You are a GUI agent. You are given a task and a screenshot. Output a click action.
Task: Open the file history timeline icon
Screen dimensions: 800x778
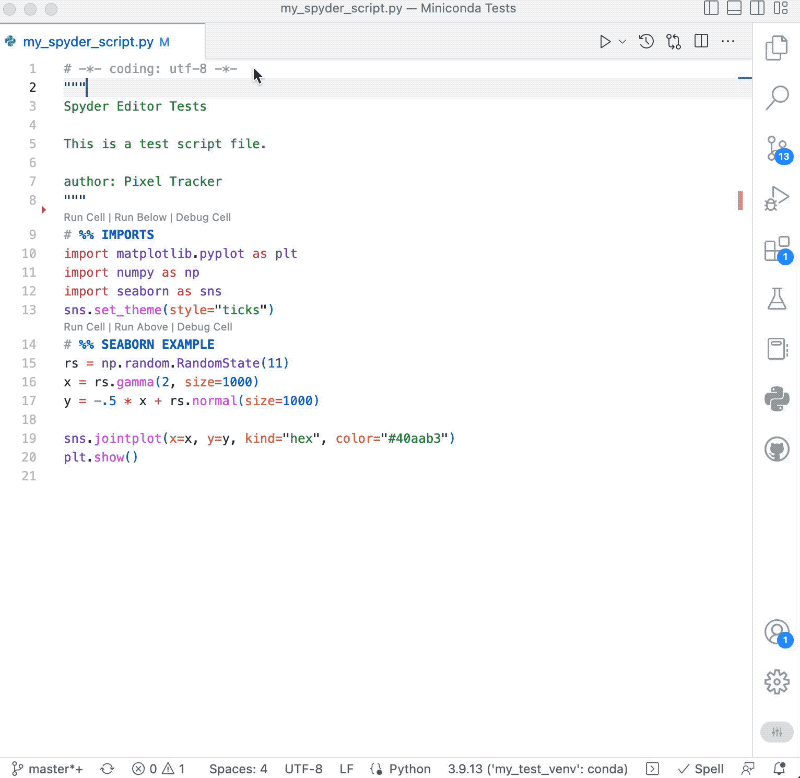point(646,41)
